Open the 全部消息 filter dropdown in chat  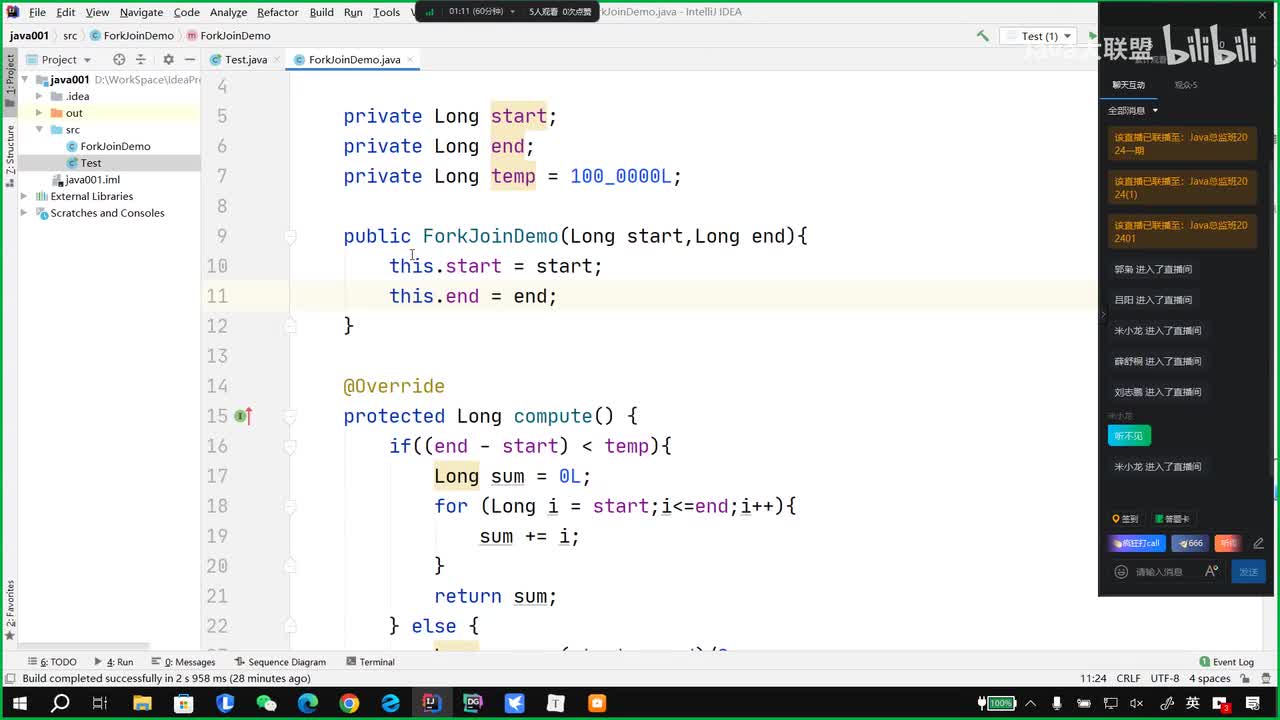1133,111
